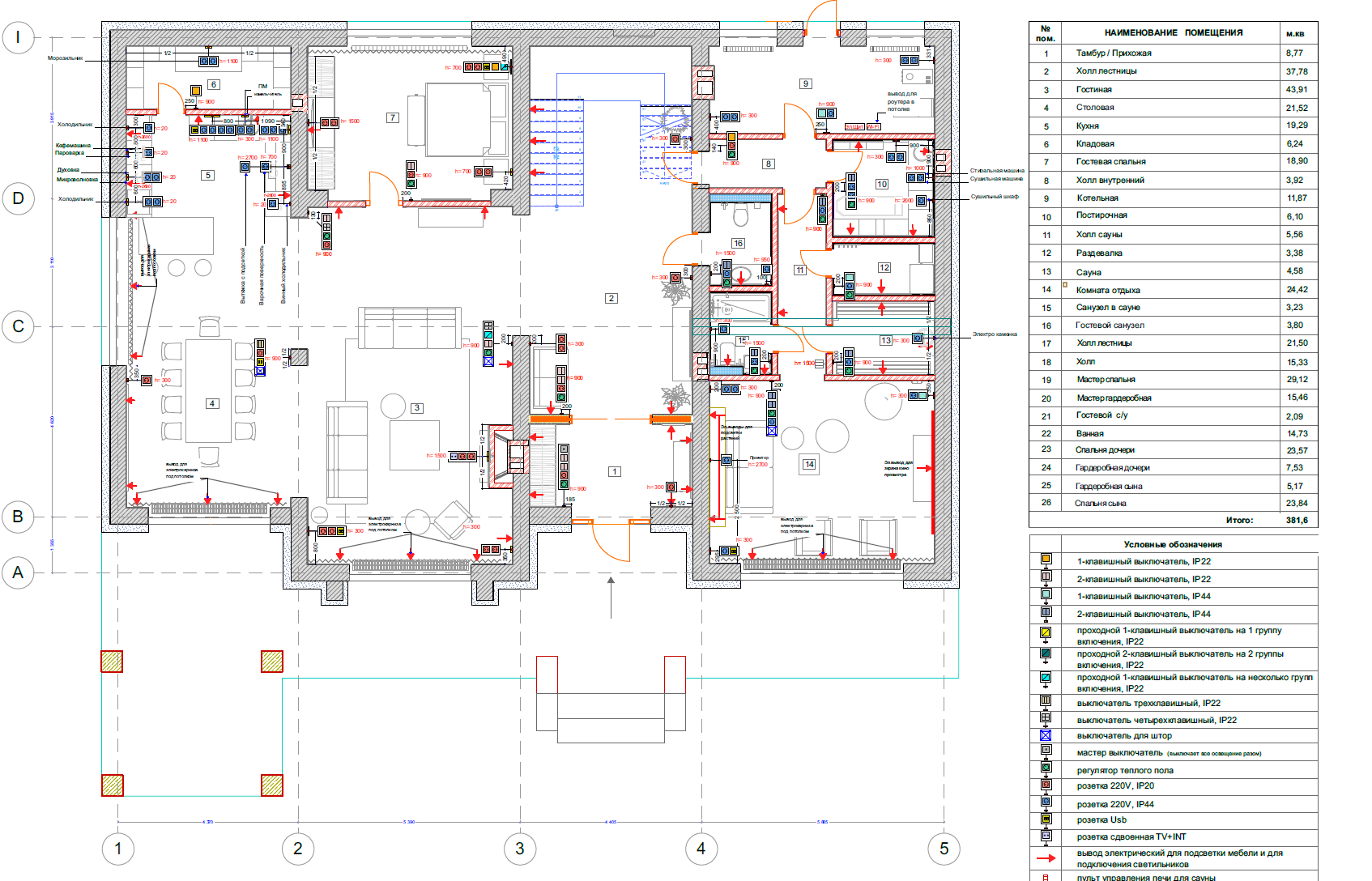Click room number tag 3 in the living room
The width and height of the screenshot is (1372, 881).
click(417, 408)
